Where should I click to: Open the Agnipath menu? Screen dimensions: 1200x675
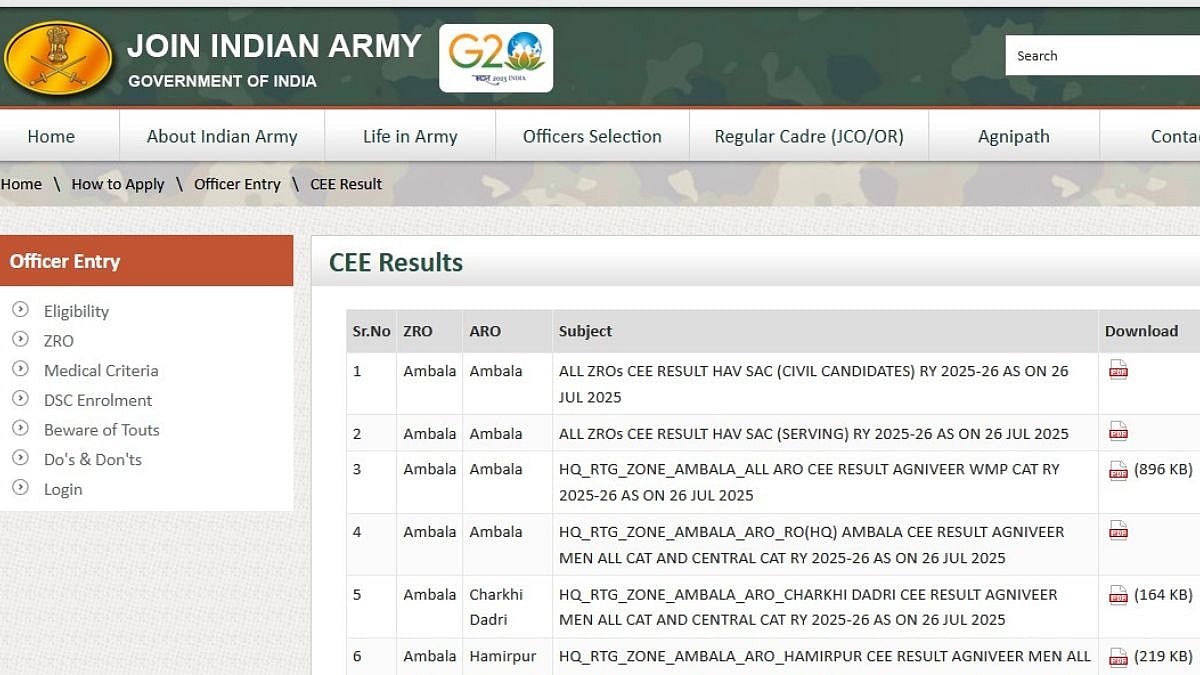point(1013,136)
